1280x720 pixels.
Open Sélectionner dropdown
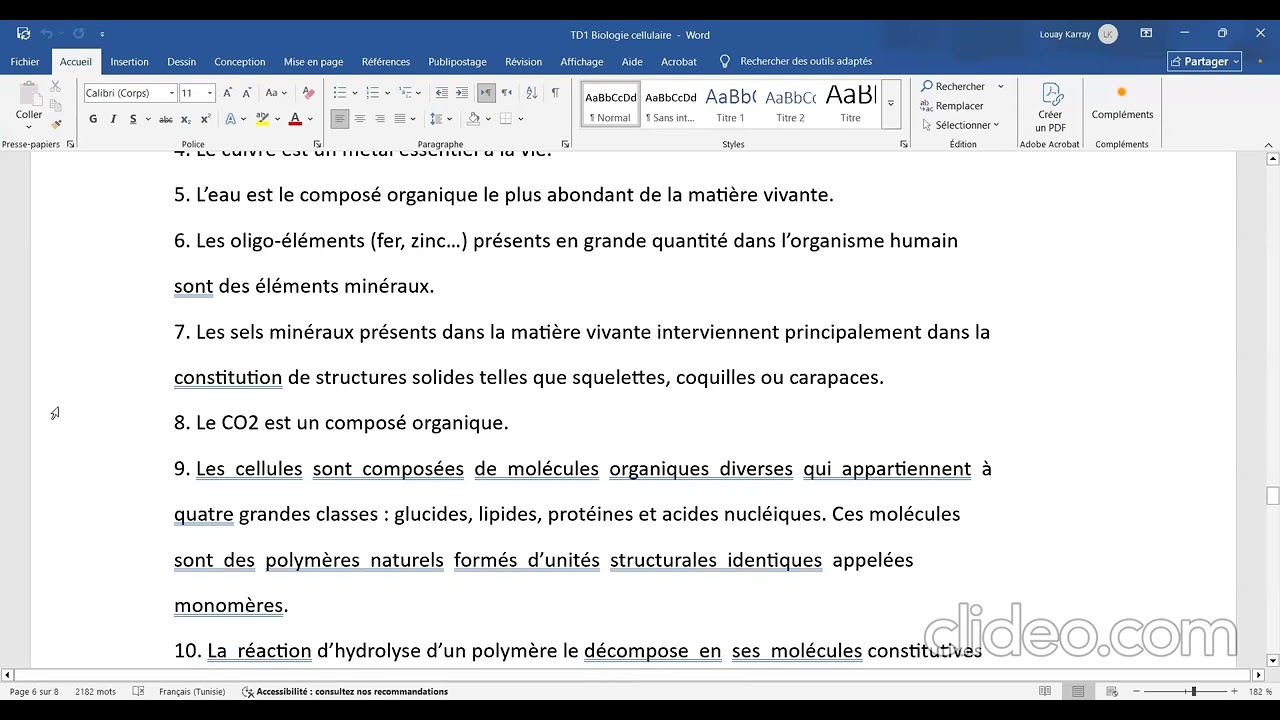click(961, 125)
